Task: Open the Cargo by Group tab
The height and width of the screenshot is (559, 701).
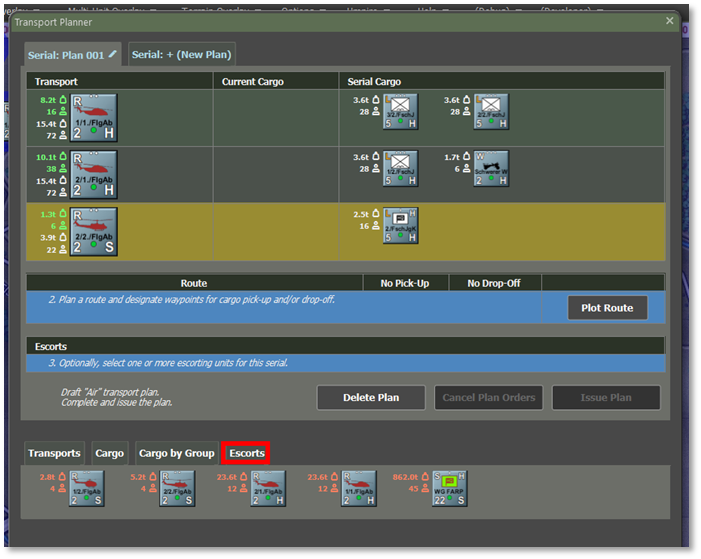Action: (176, 453)
